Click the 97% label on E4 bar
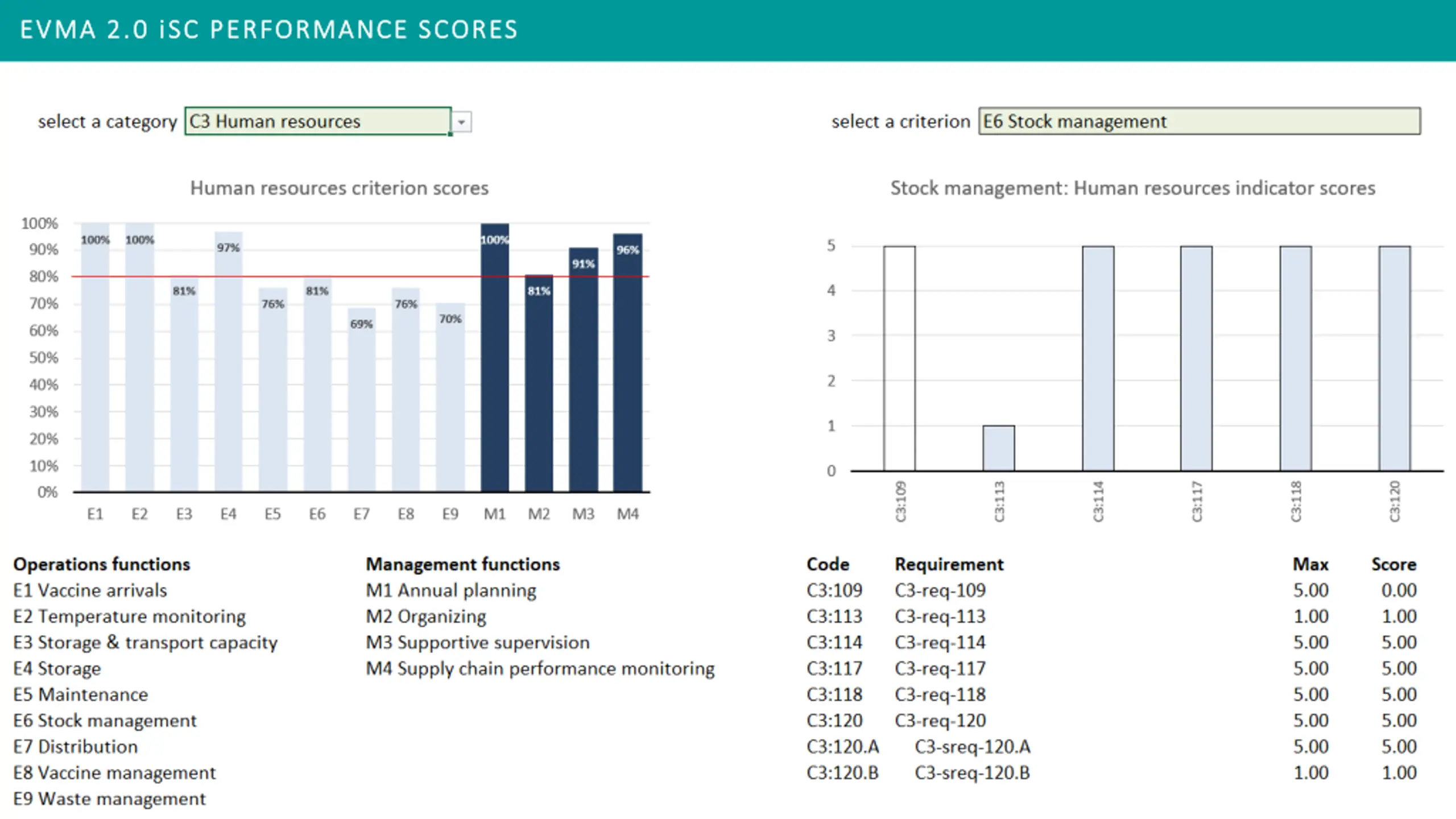The image size is (1456, 819). point(228,247)
